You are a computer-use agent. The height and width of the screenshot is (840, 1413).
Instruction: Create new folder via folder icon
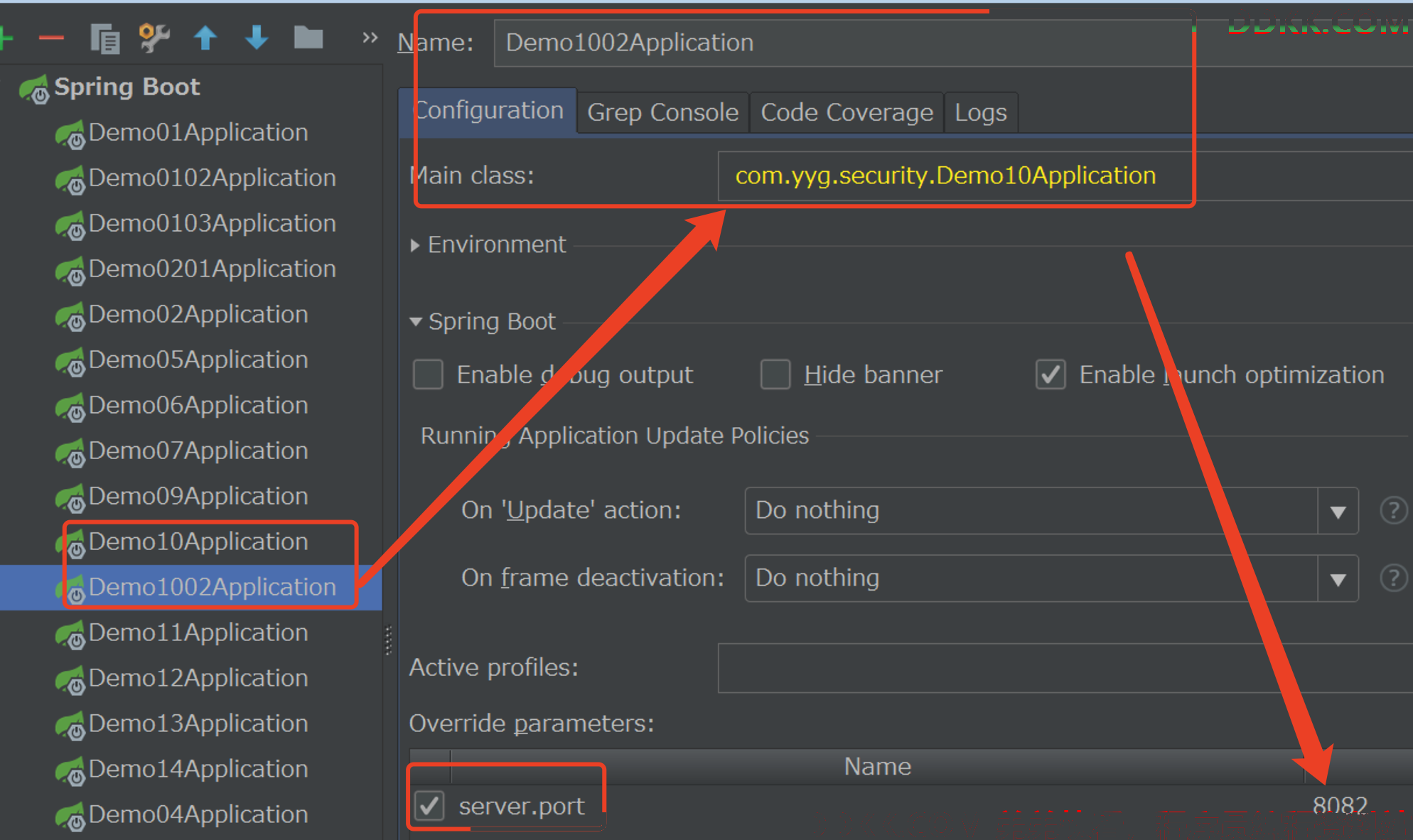[308, 37]
